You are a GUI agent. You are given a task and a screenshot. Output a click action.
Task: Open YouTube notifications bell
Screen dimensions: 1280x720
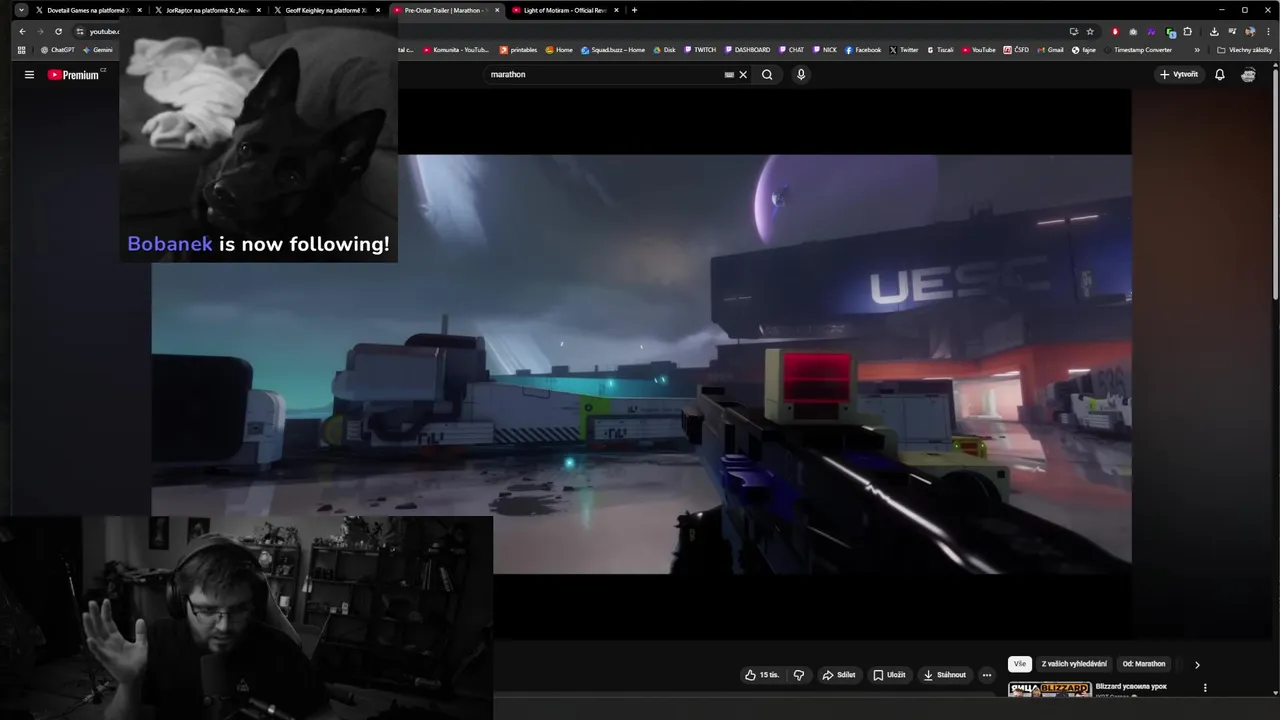(1220, 75)
